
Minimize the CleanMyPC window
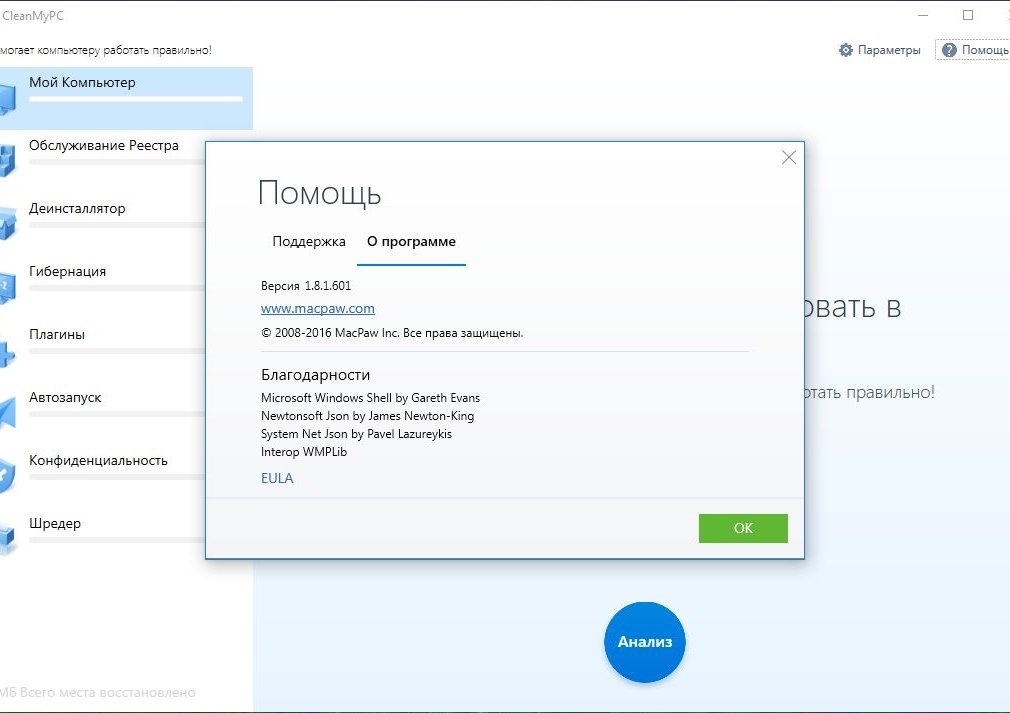(923, 15)
